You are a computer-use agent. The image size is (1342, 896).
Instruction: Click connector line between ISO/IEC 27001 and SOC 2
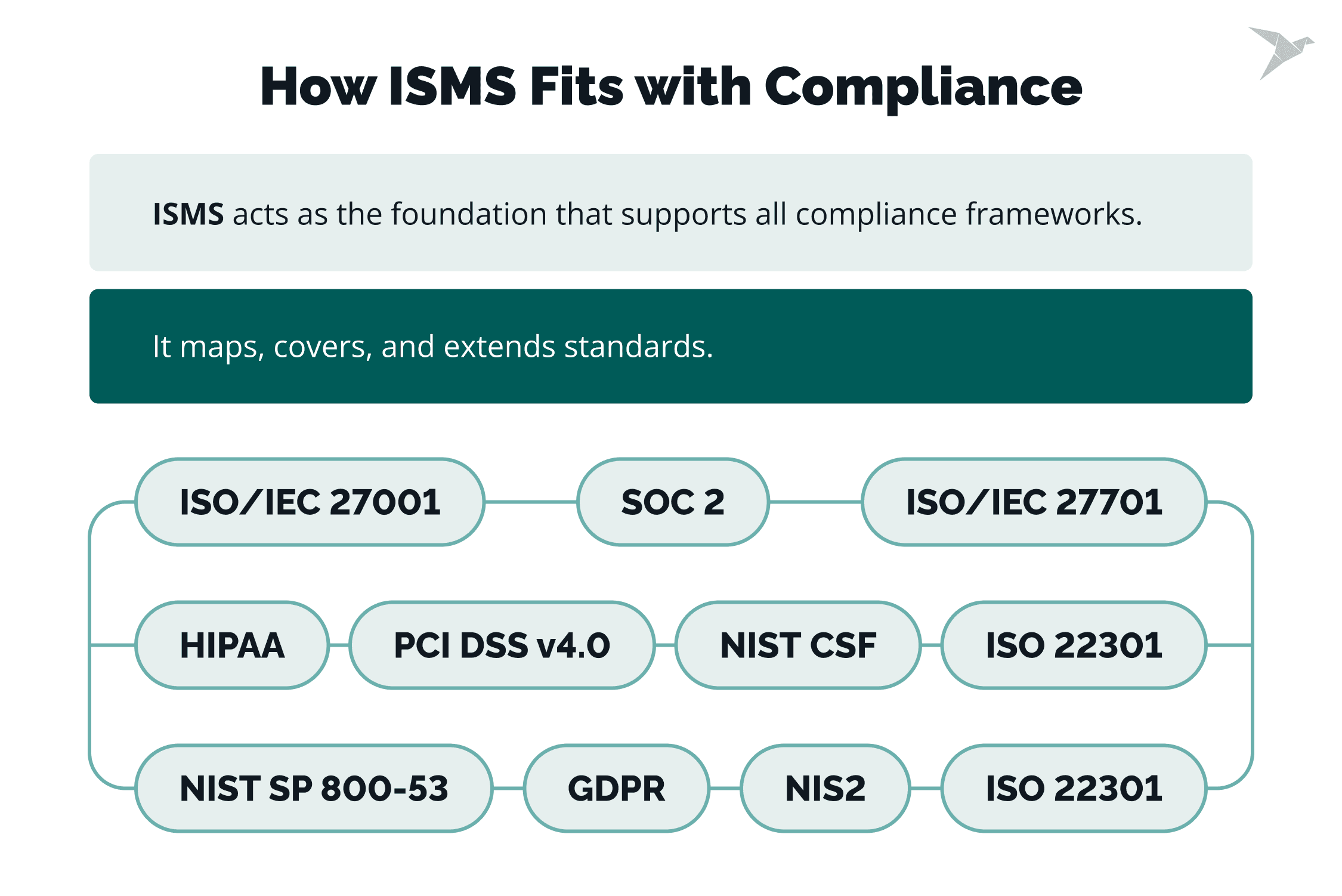coord(531,502)
